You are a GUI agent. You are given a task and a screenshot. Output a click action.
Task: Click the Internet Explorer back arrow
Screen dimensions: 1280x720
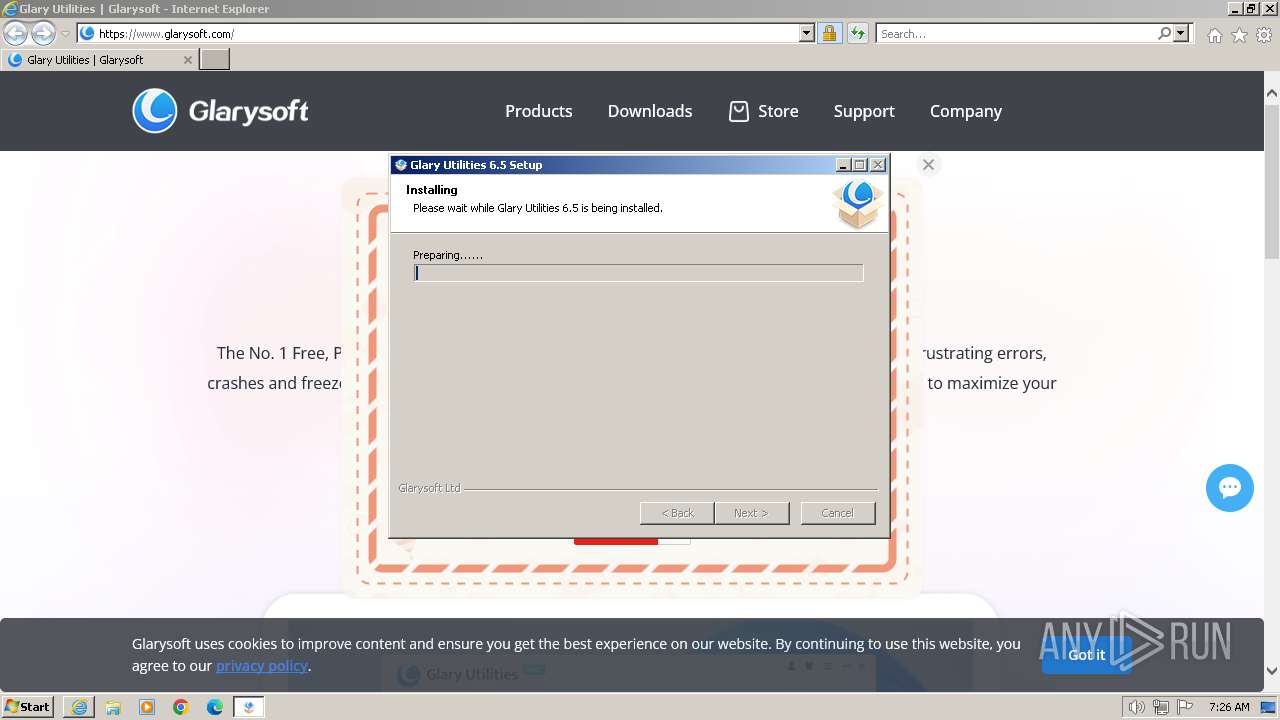click(x=15, y=33)
